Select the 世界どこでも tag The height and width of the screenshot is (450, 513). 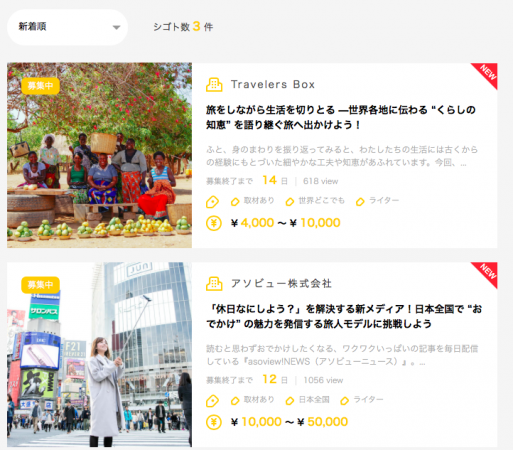point(315,201)
